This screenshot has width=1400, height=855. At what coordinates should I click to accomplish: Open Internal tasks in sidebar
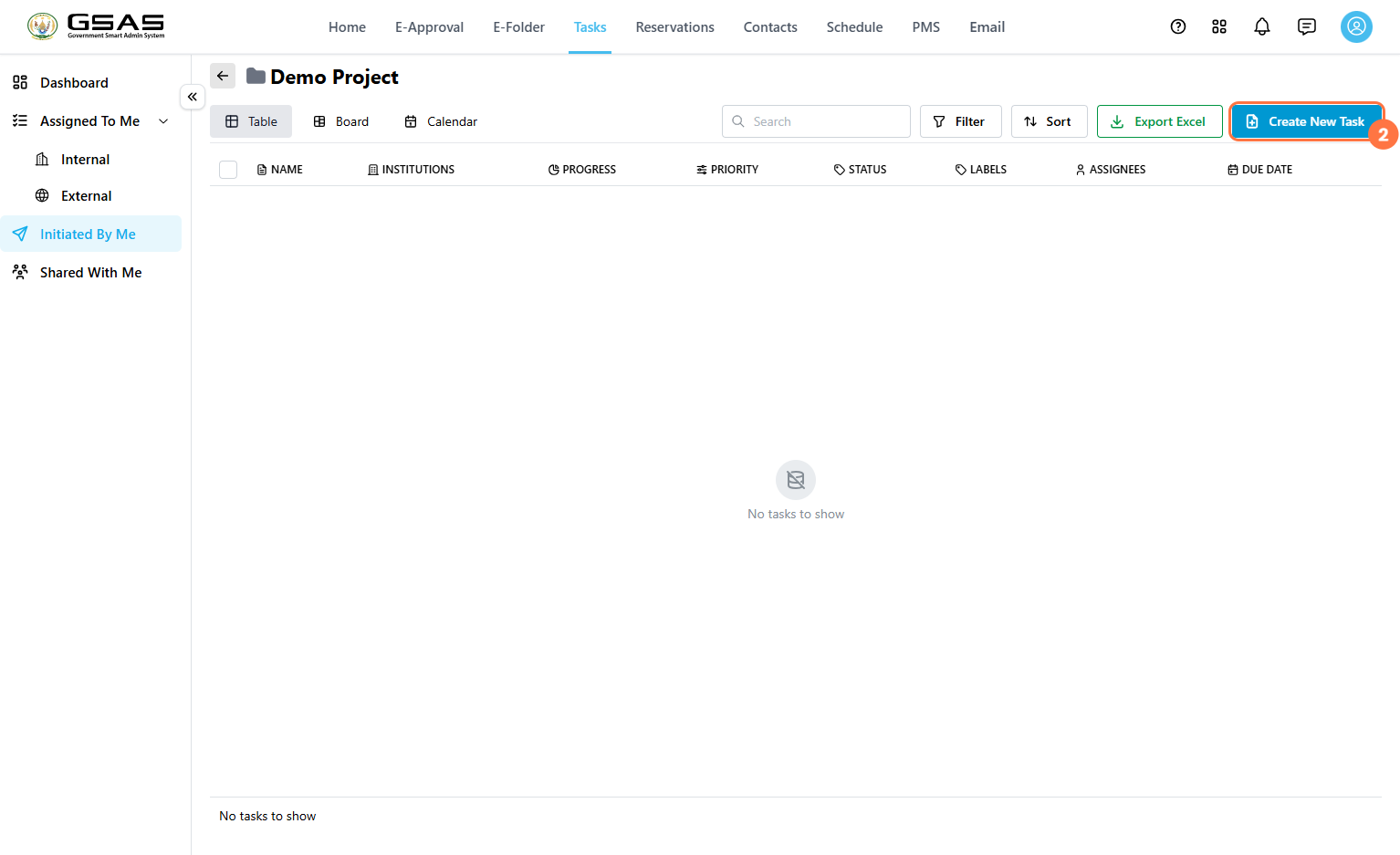click(x=85, y=160)
